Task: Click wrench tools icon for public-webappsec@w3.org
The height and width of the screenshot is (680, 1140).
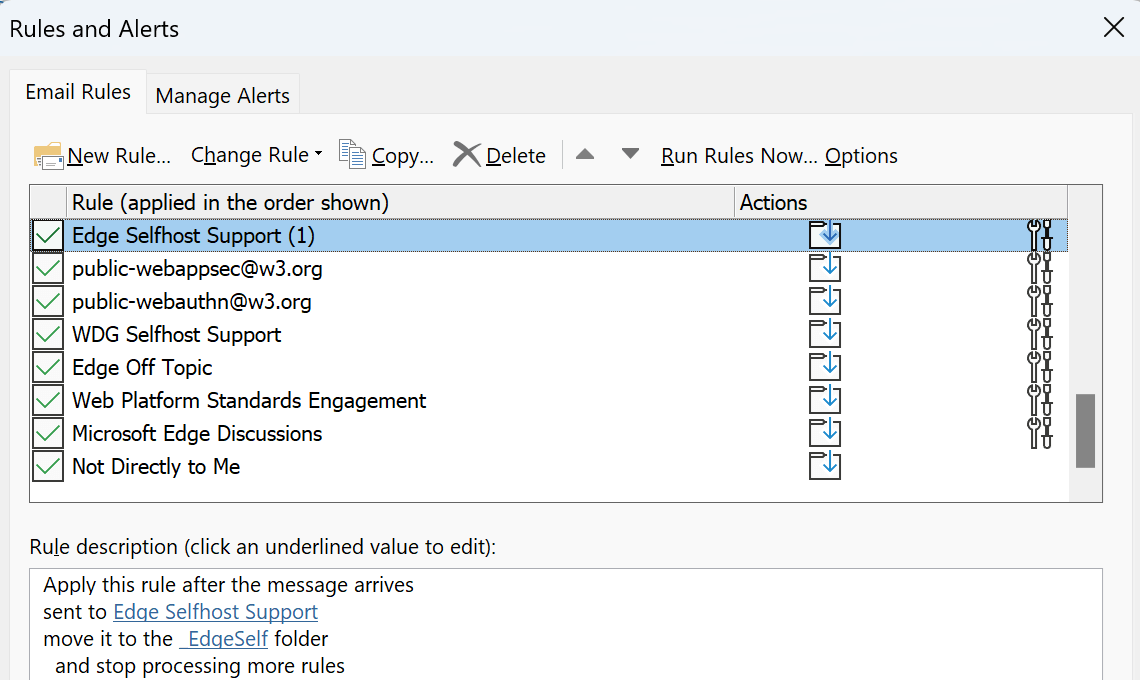Action: tap(1040, 268)
